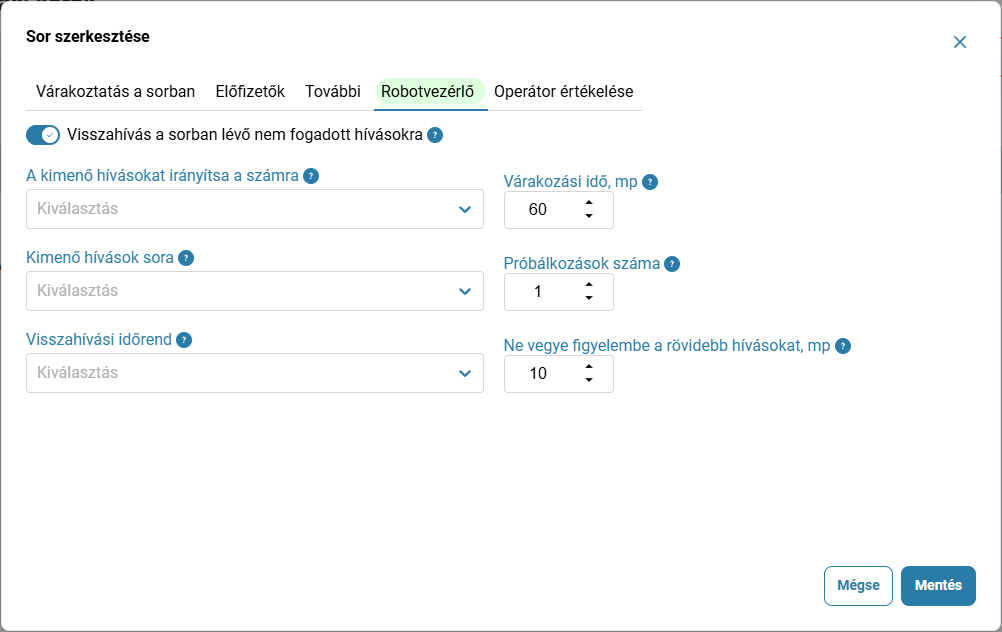Open help icon for Visszahívási időrend
1002x632 pixels.
point(184,340)
